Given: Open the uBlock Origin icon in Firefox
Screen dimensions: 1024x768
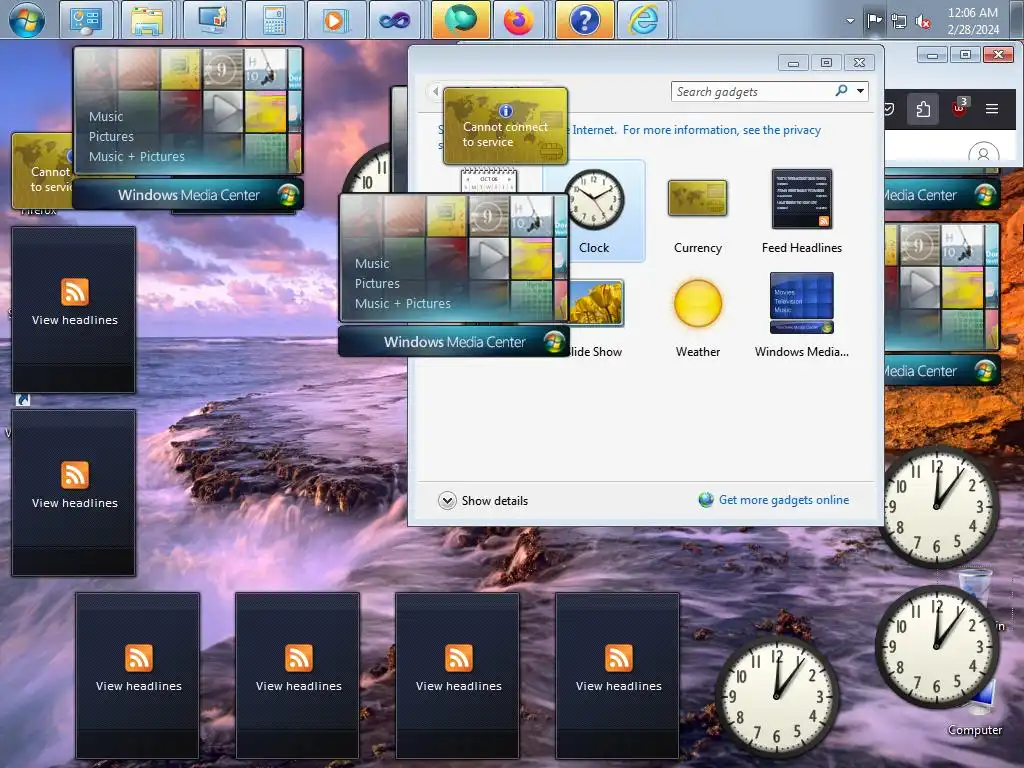Looking at the screenshot, I should [959, 108].
